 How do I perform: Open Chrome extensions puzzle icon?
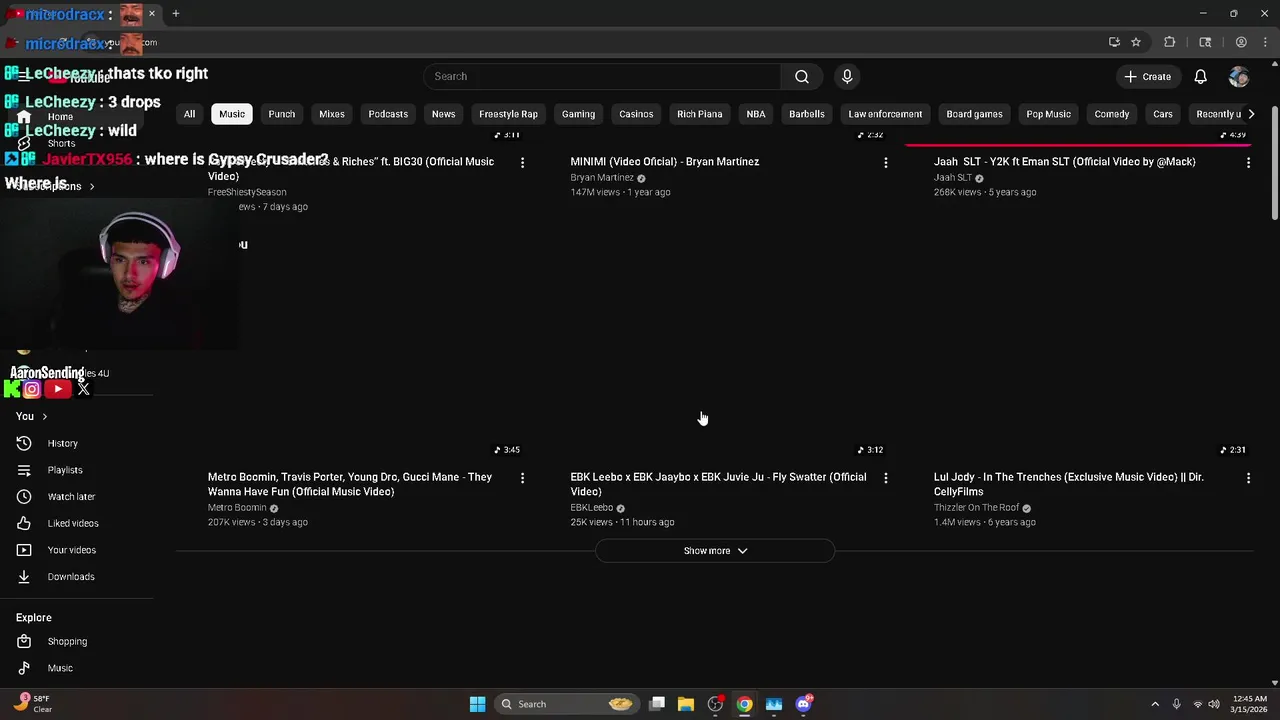[x=1170, y=42]
